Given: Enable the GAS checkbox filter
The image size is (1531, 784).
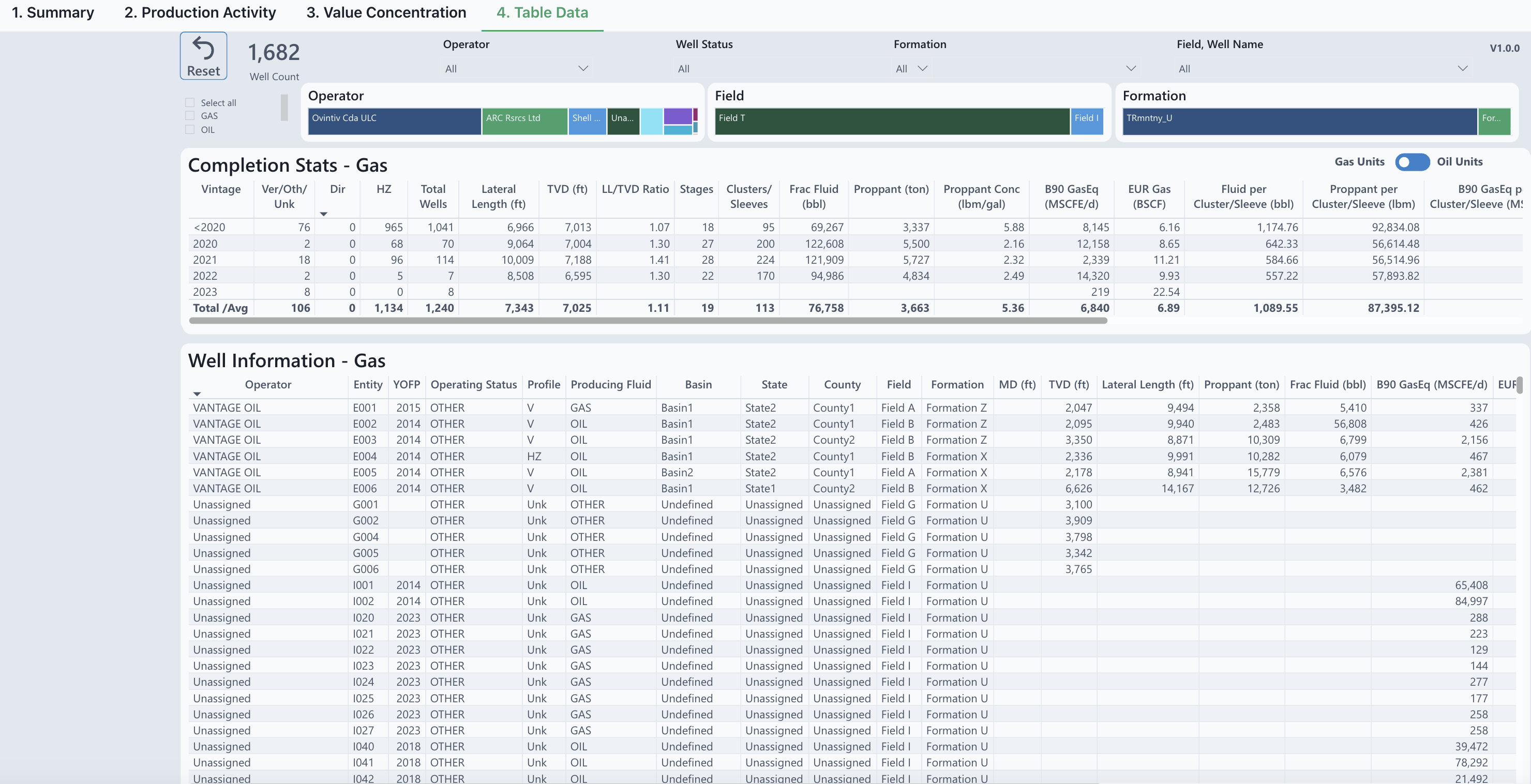Looking at the screenshot, I should click(x=190, y=116).
